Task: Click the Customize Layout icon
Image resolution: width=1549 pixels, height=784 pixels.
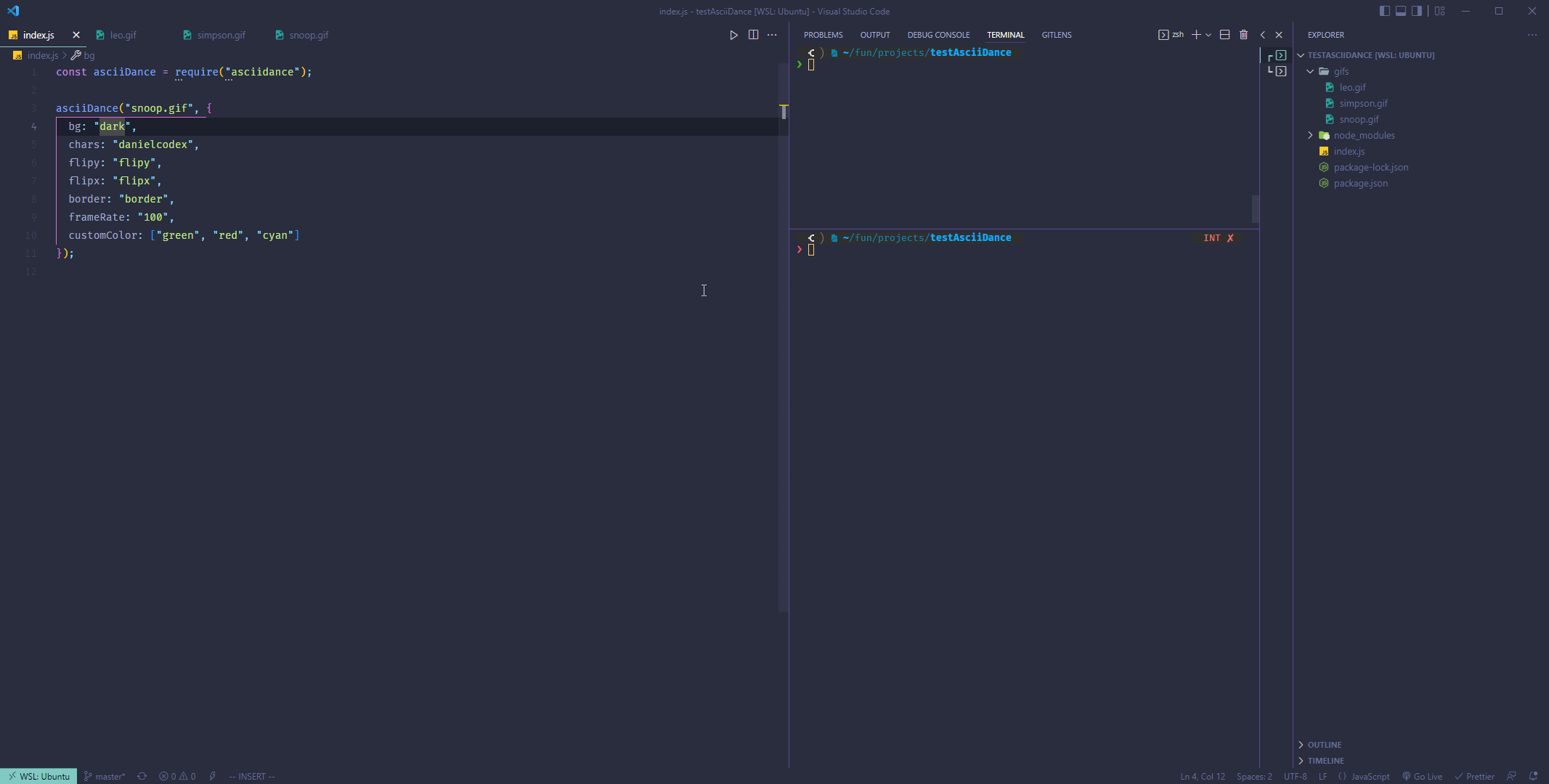Action: click(1439, 11)
